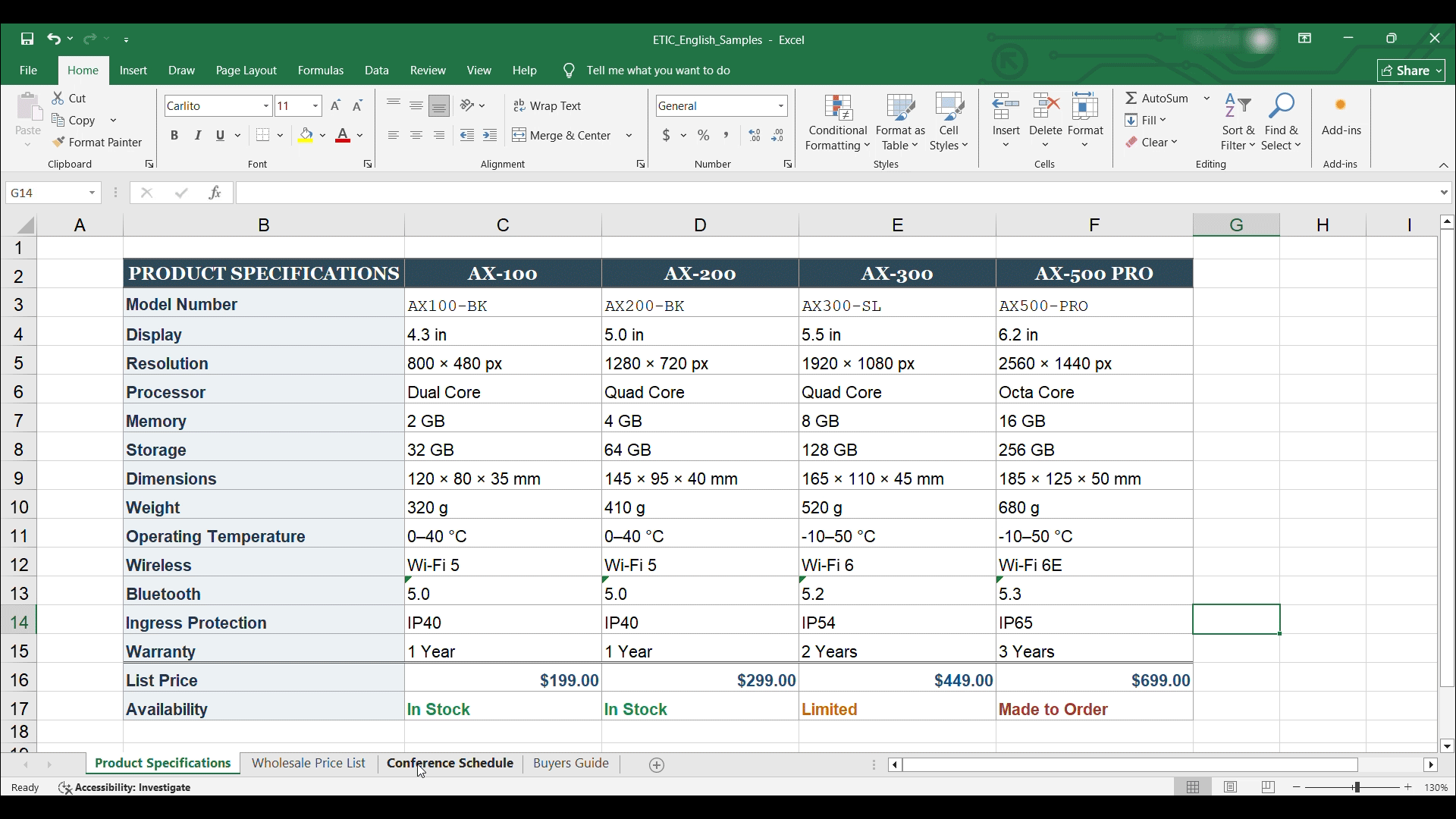Open the Conference Schedule sheet tab

pos(450,764)
